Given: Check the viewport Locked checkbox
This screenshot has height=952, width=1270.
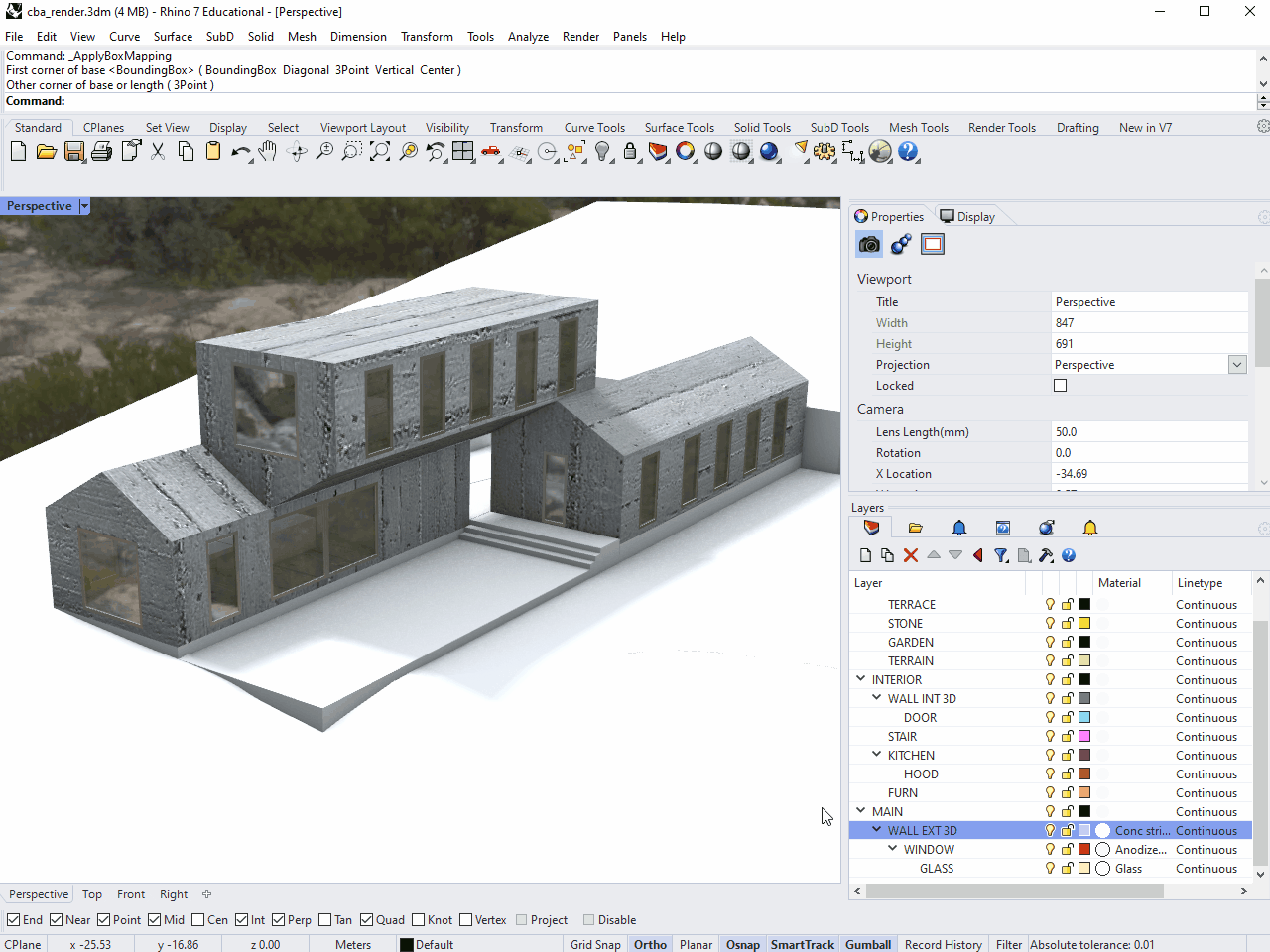Looking at the screenshot, I should pos(1060,386).
